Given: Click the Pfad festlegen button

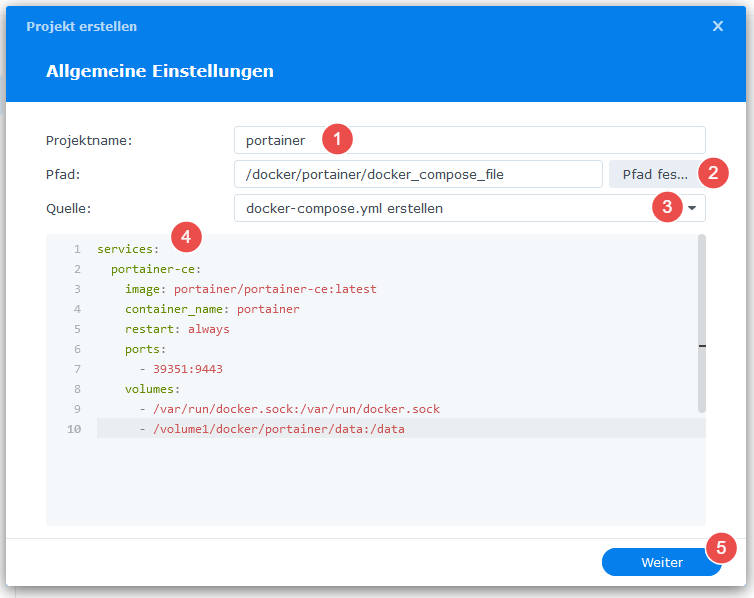Looking at the screenshot, I should click(655, 174).
